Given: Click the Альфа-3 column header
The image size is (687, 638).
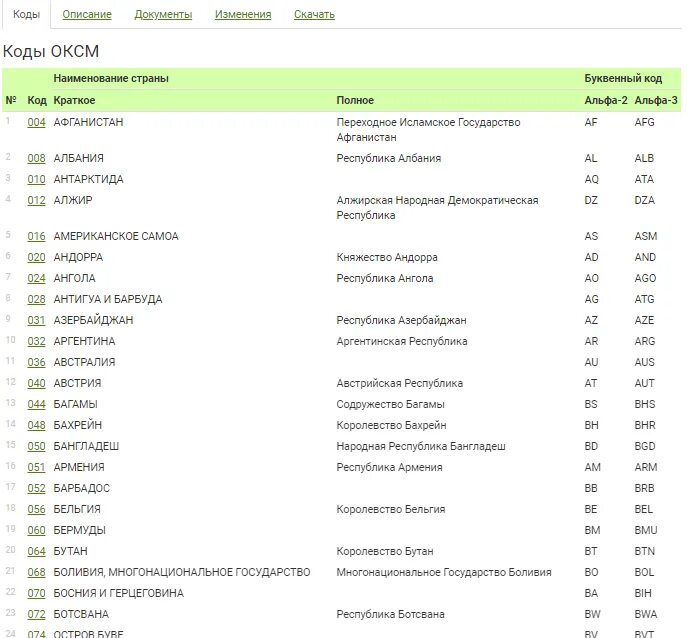Looking at the screenshot, I should (656, 100).
